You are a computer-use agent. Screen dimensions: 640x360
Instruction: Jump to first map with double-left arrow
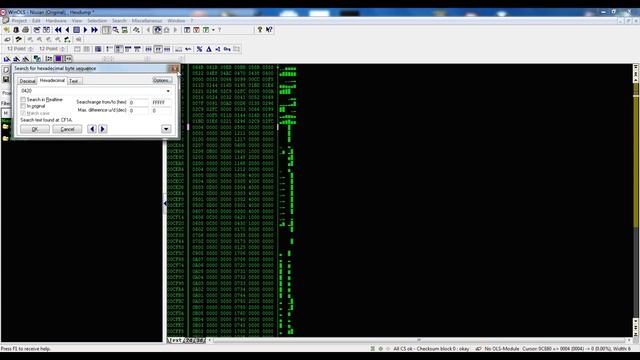point(58,30)
